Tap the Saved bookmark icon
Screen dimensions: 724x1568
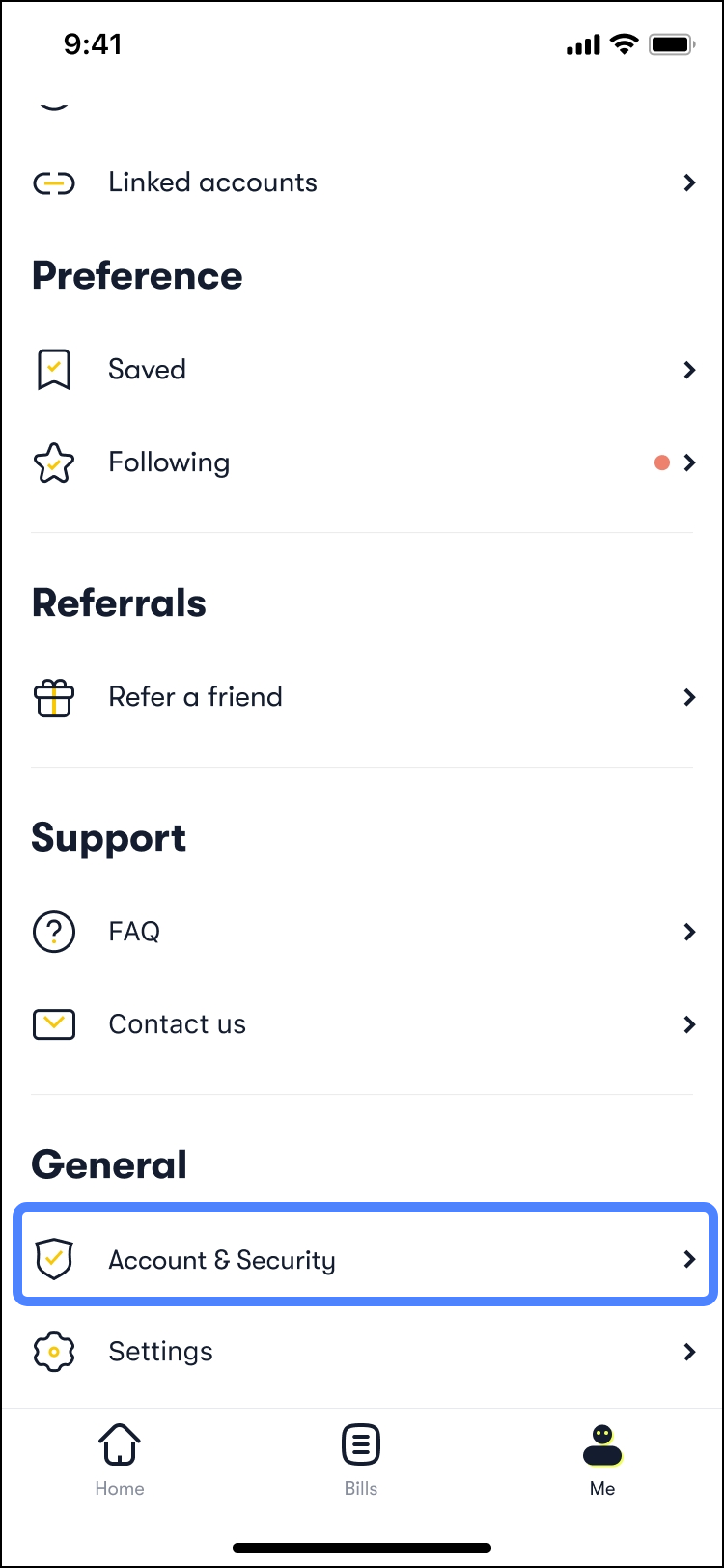(54, 370)
